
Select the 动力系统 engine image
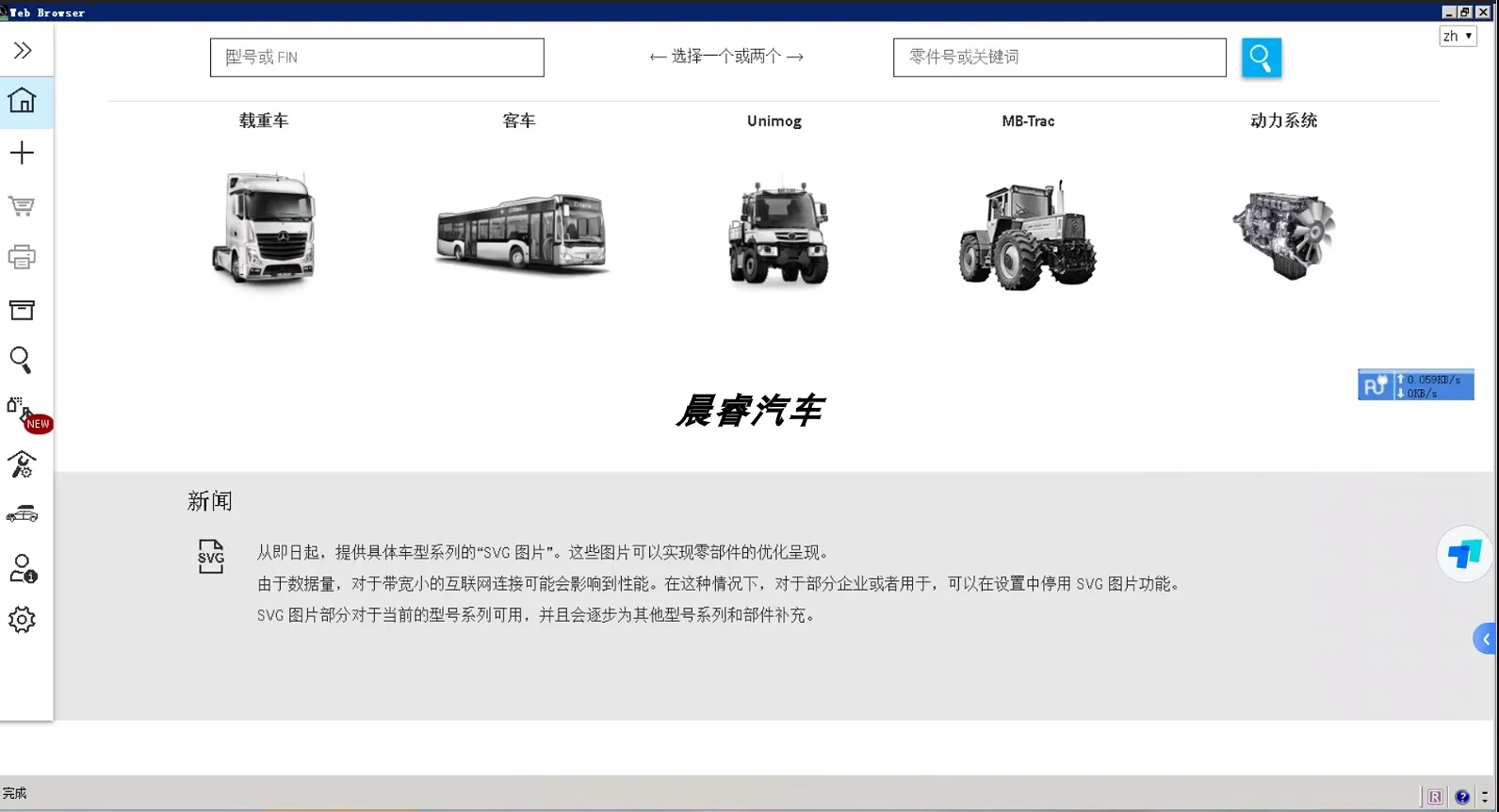click(1284, 234)
